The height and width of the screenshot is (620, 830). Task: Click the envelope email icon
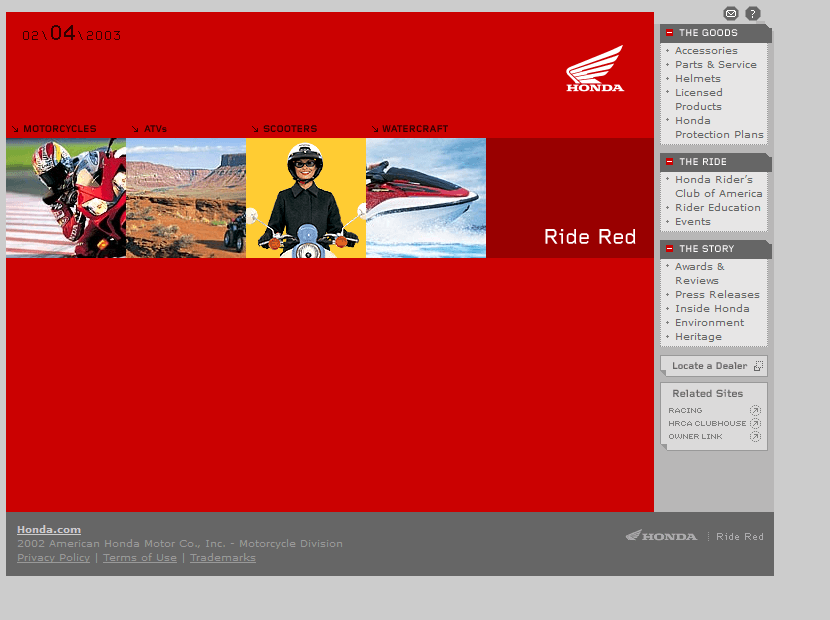coord(731,13)
